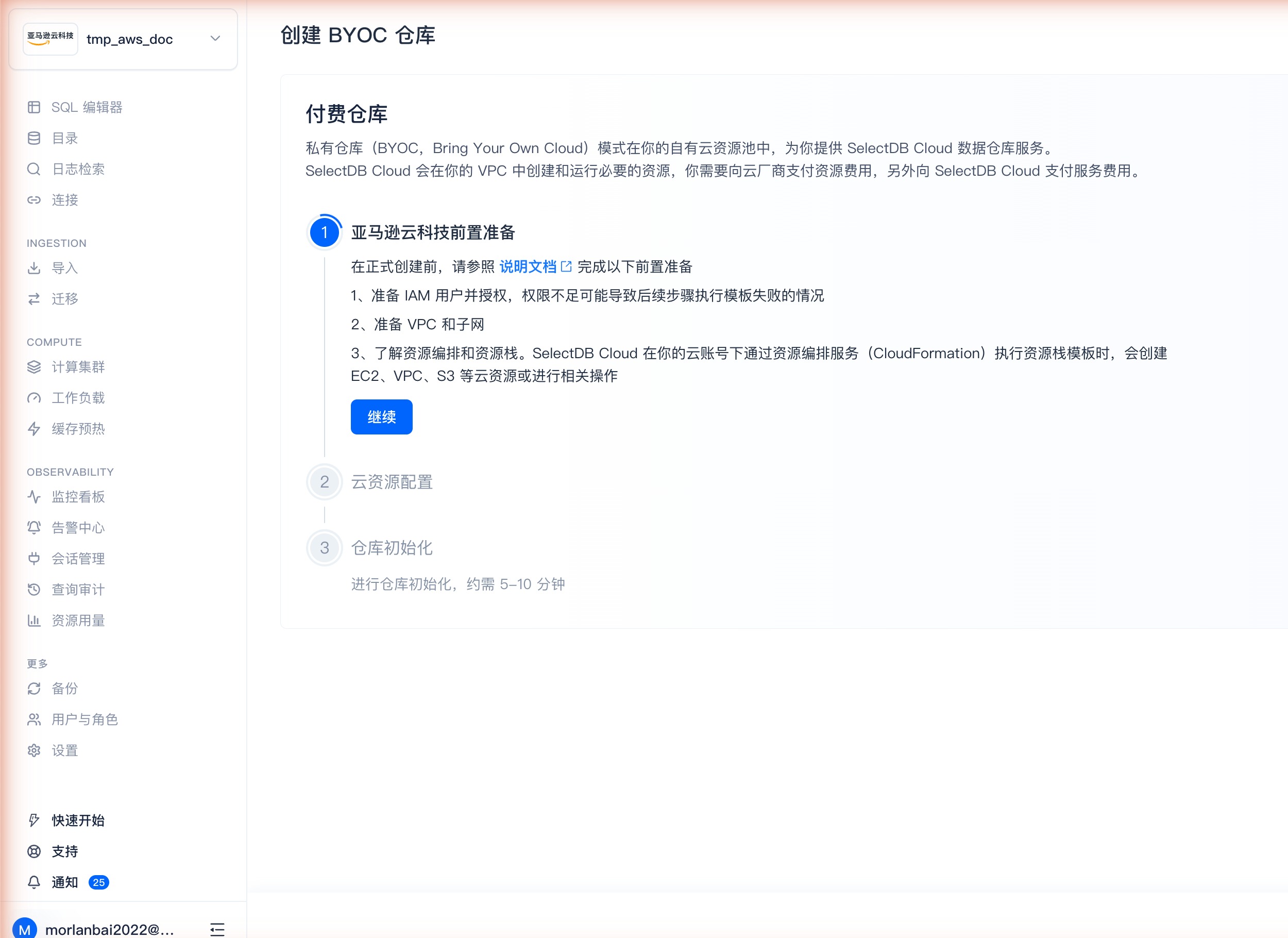Click the 连接 link icon
The image size is (1288, 938).
[x=34, y=200]
